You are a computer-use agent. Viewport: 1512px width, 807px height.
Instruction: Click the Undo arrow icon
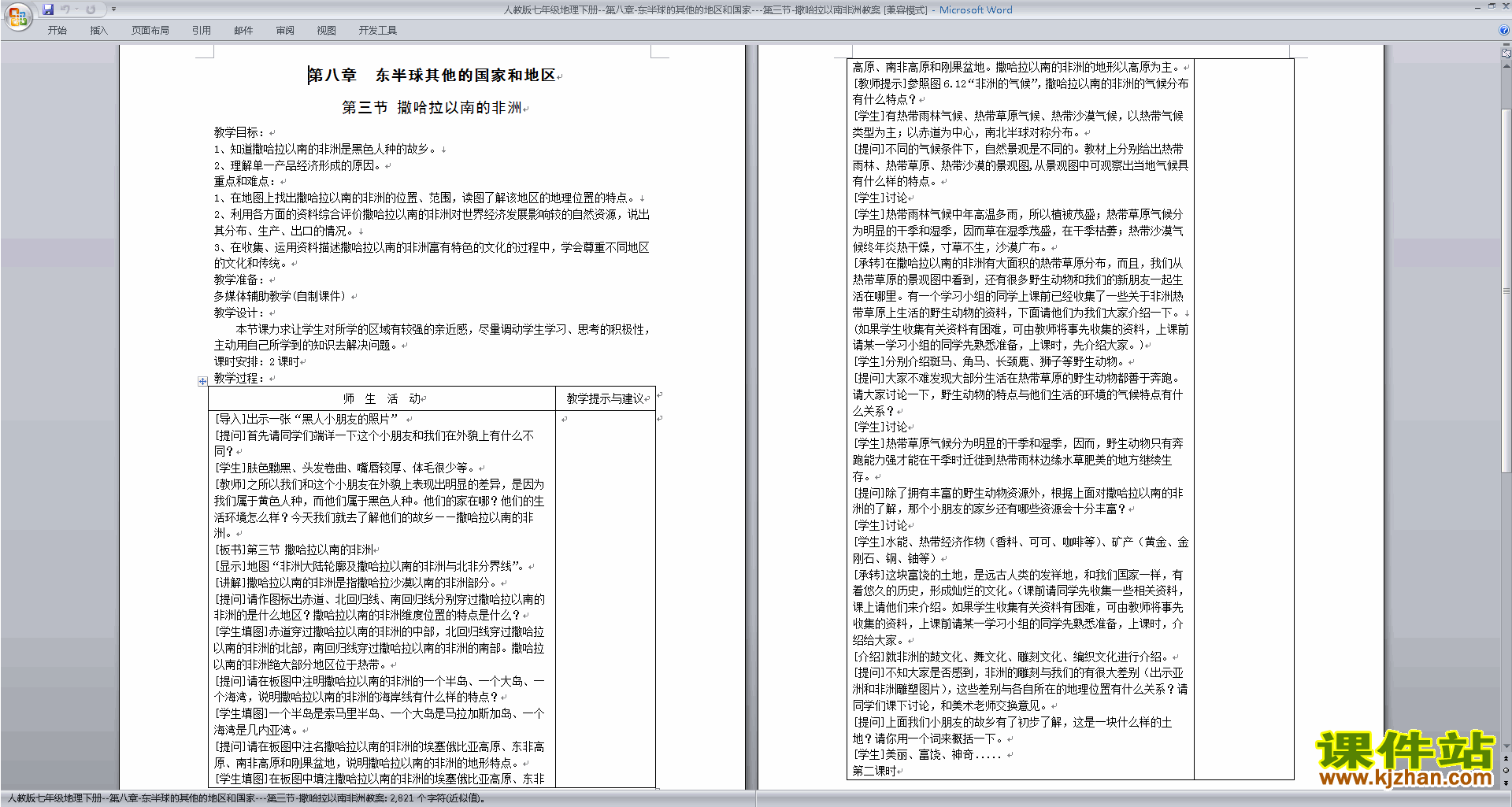tap(65, 9)
